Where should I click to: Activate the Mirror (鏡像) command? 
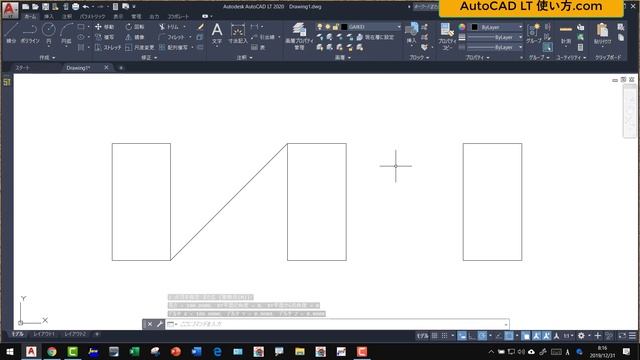pyautogui.click(x=135, y=37)
